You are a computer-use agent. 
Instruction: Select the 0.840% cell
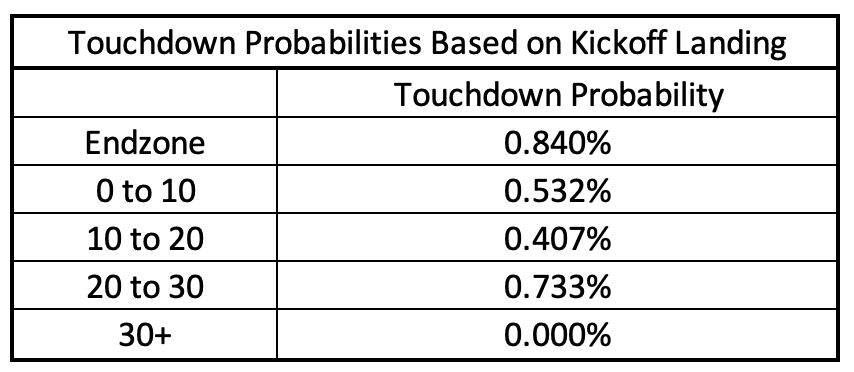[557, 143]
